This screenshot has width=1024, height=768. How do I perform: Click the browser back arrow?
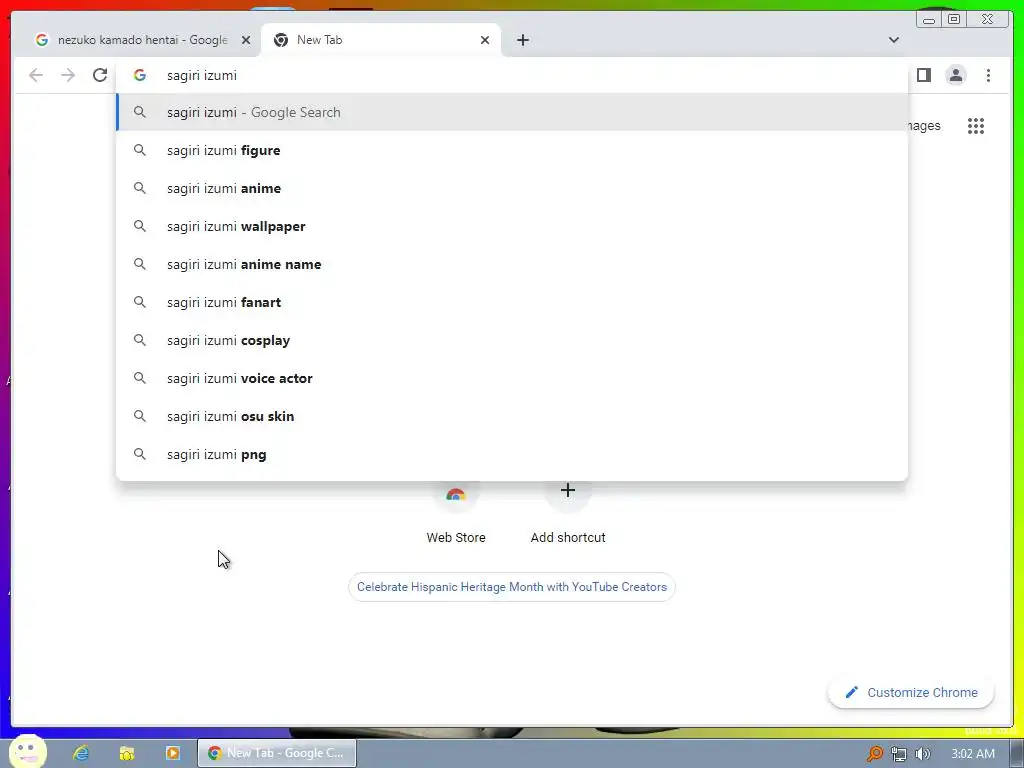point(36,75)
